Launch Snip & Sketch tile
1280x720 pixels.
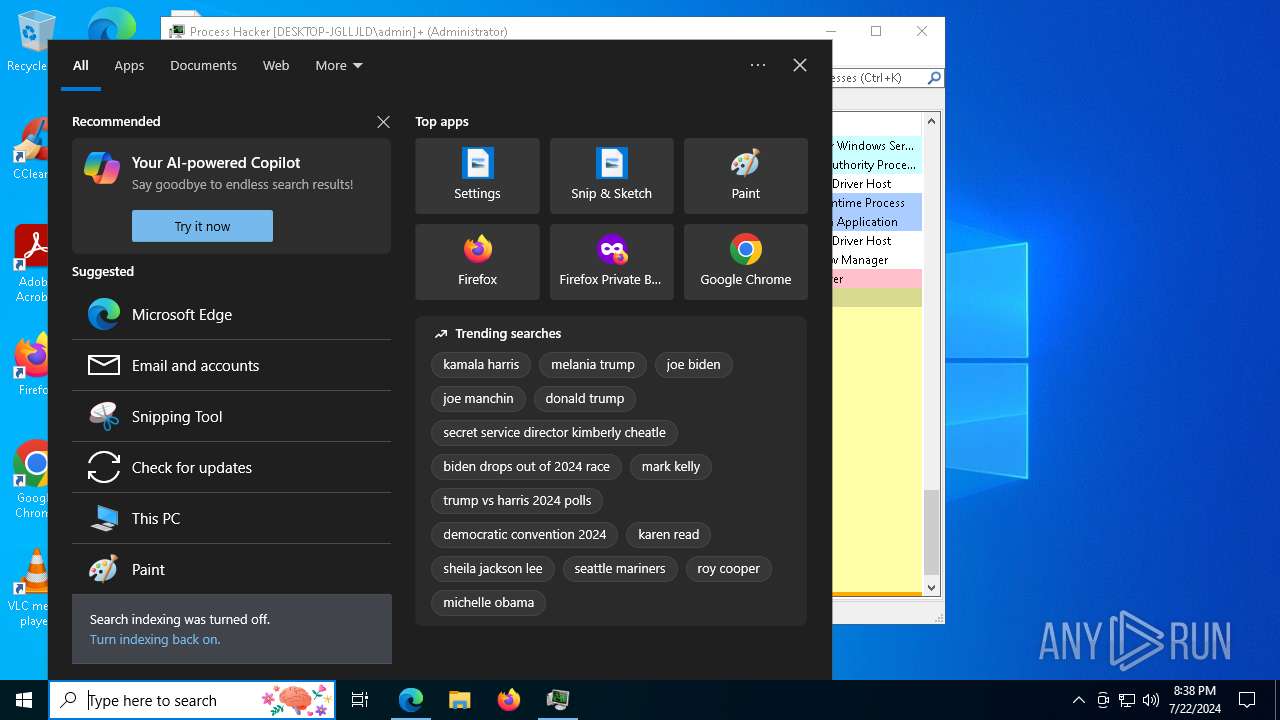(611, 176)
